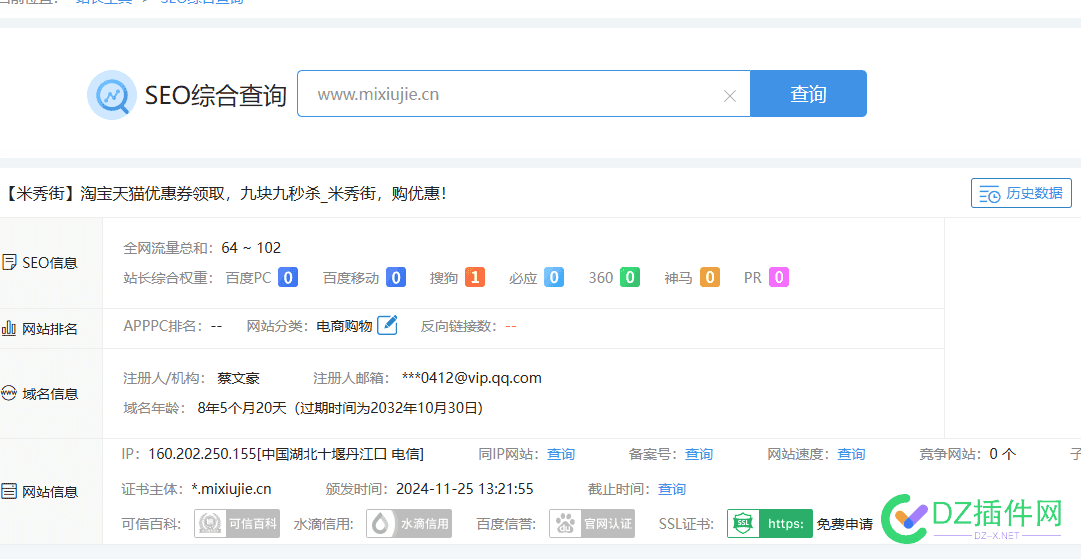Click the 百度PC weight badge 0
1081x559 pixels.
287,278
